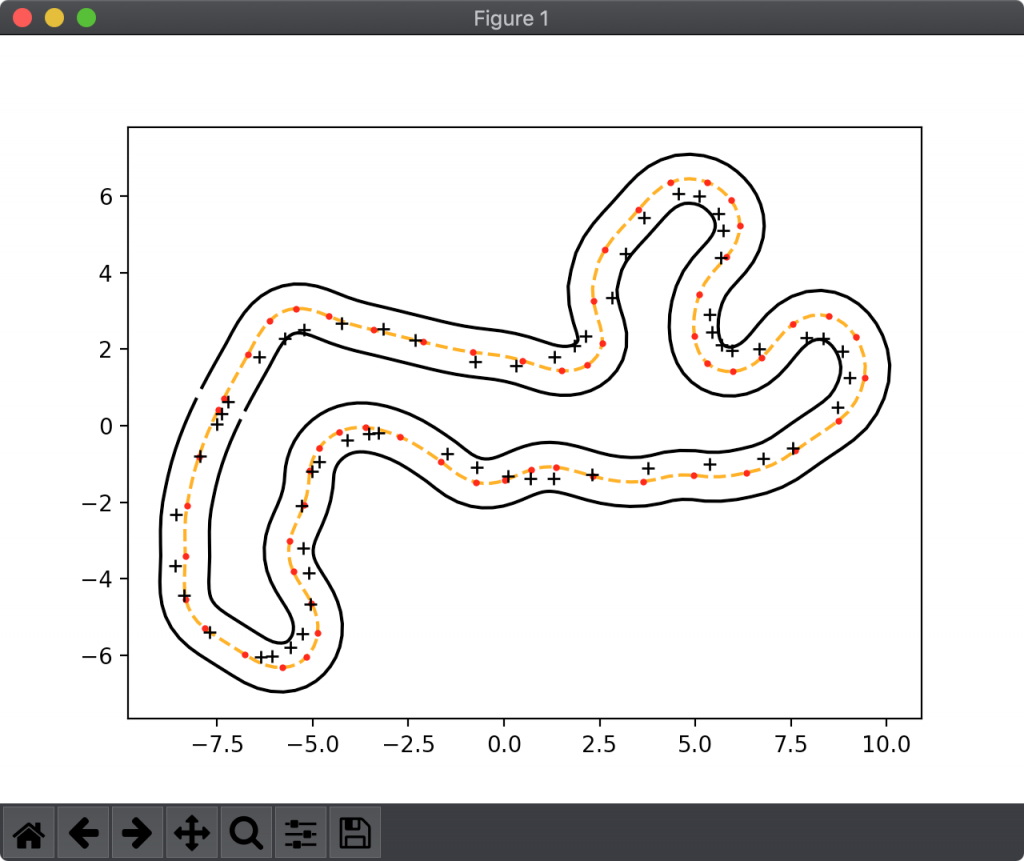Image resolution: width=1024 pixels, height=861 pixels.
Task: Save the figure with floppy disk icon
Action: click(x=355, y=832)
